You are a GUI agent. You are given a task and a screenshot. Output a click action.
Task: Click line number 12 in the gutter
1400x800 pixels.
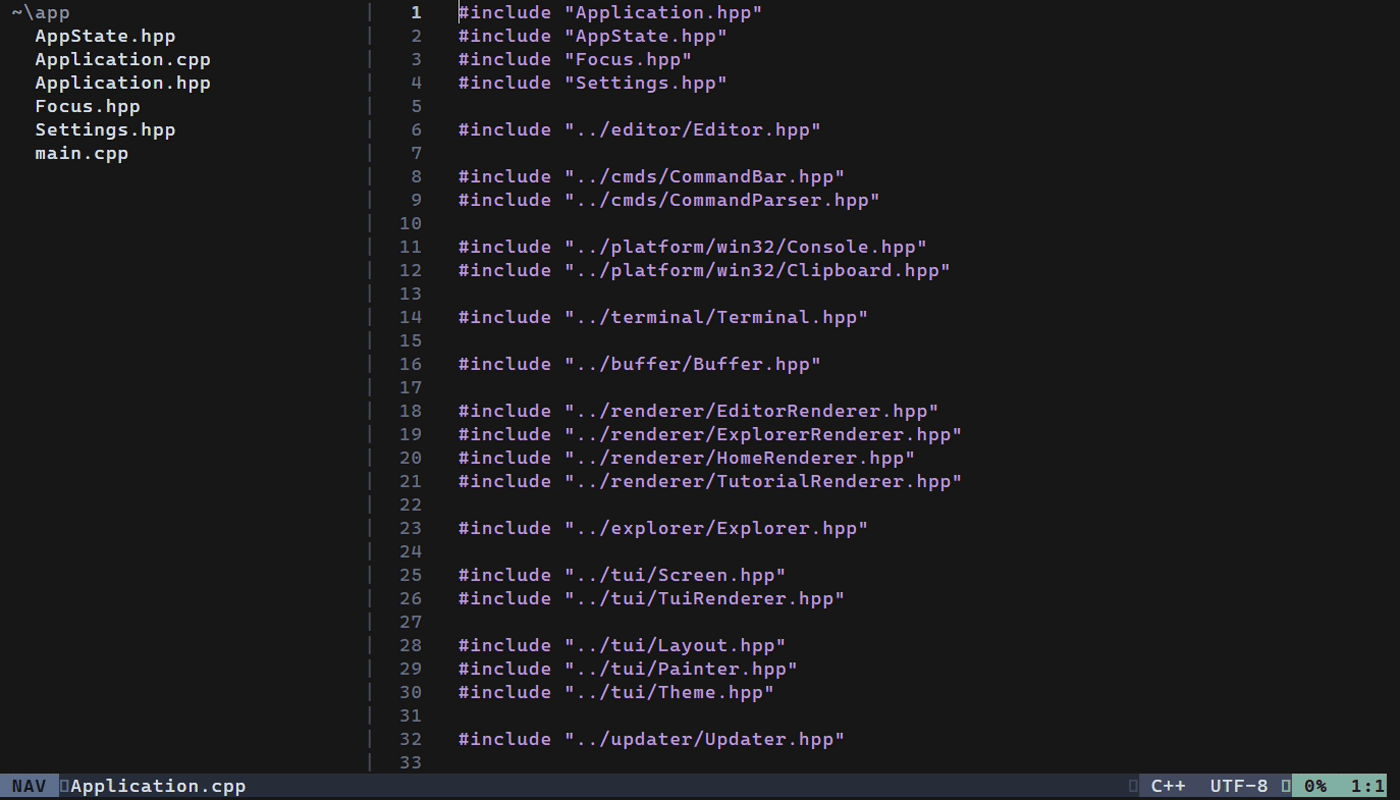pyautogui.click(x=410, y=270)
